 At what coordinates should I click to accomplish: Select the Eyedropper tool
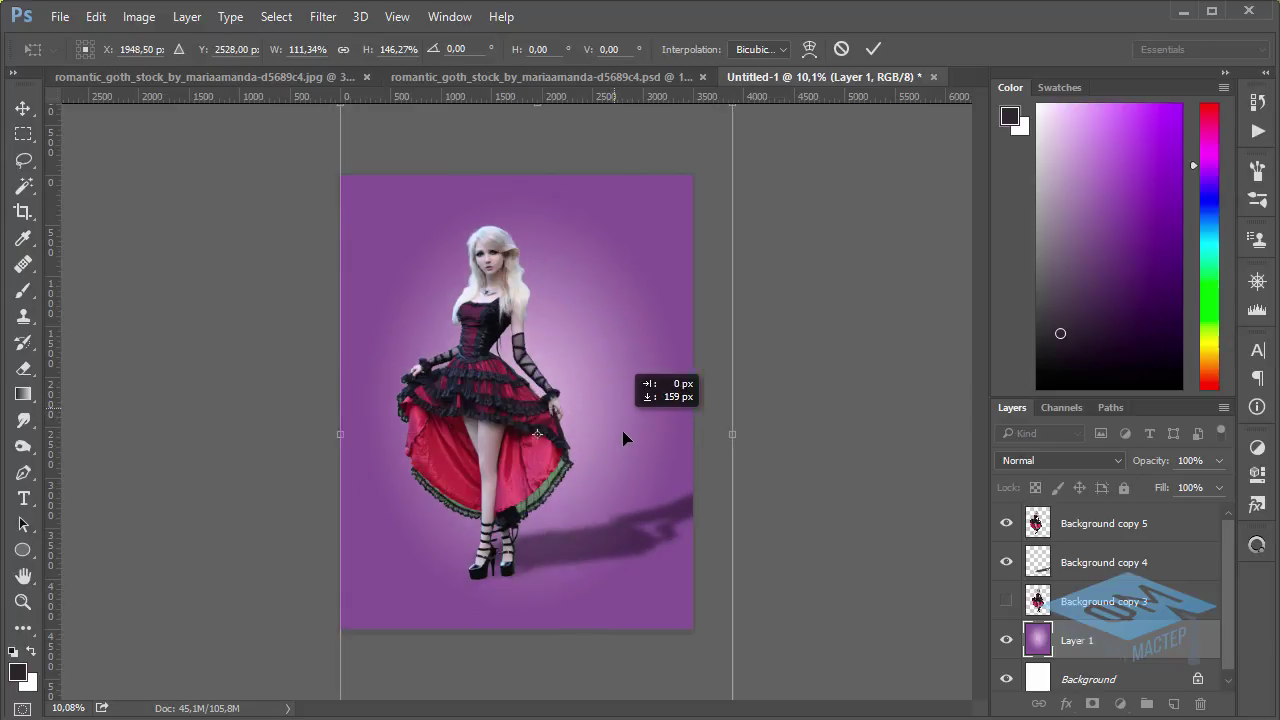point(23,238)
